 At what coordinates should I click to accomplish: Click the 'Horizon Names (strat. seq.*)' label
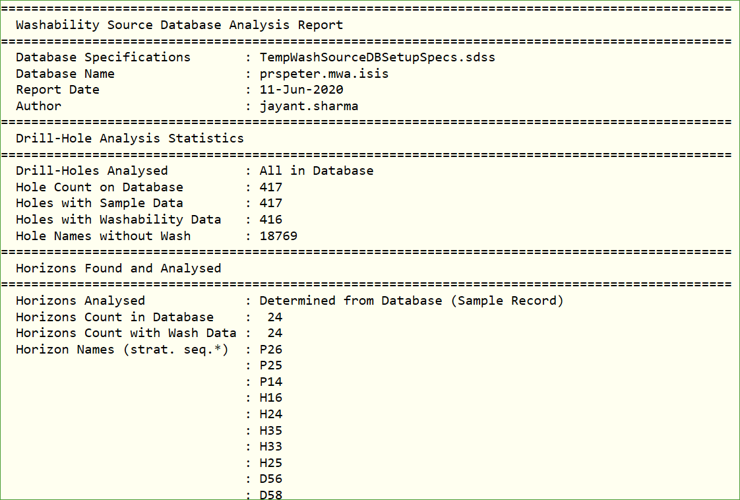point(122,349)
